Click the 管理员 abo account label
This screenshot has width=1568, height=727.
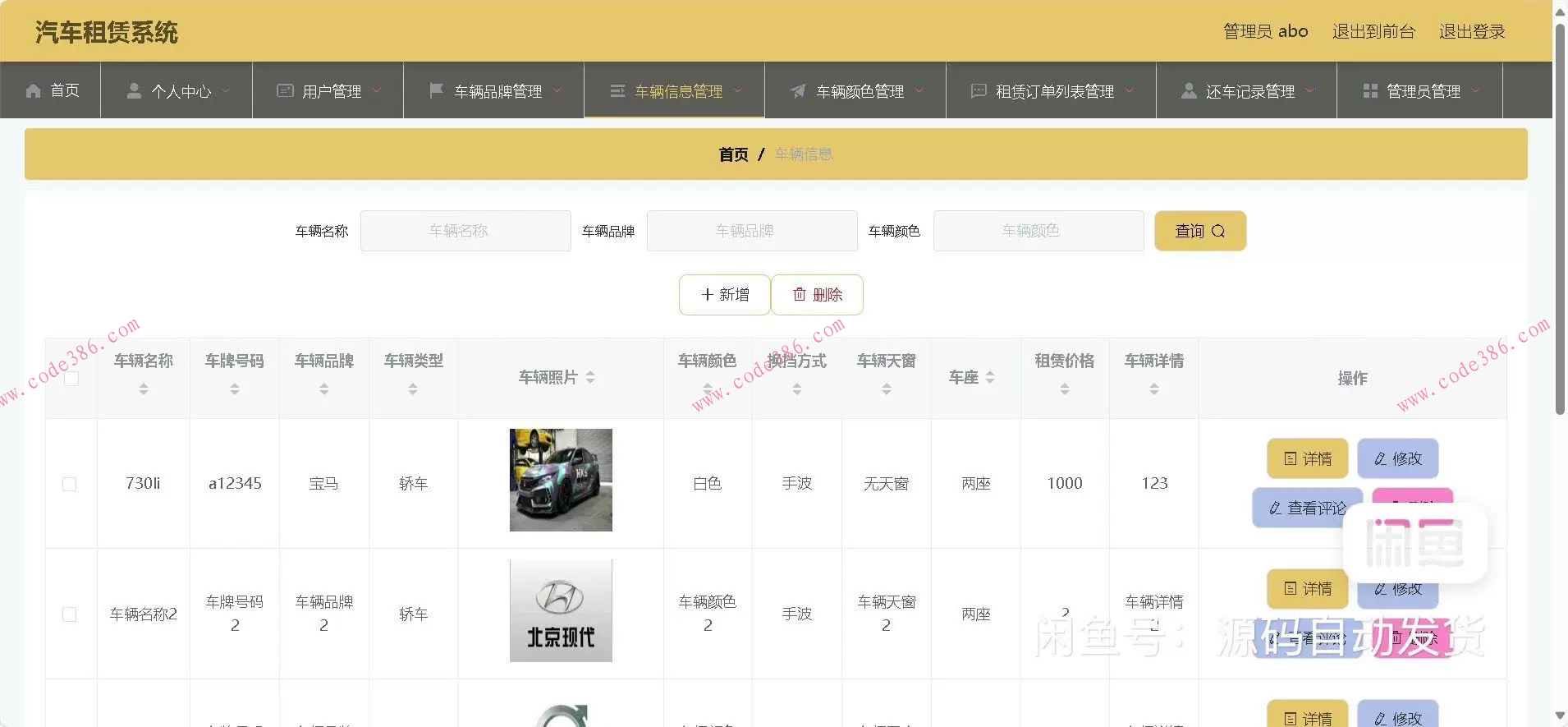point(1265,31)
